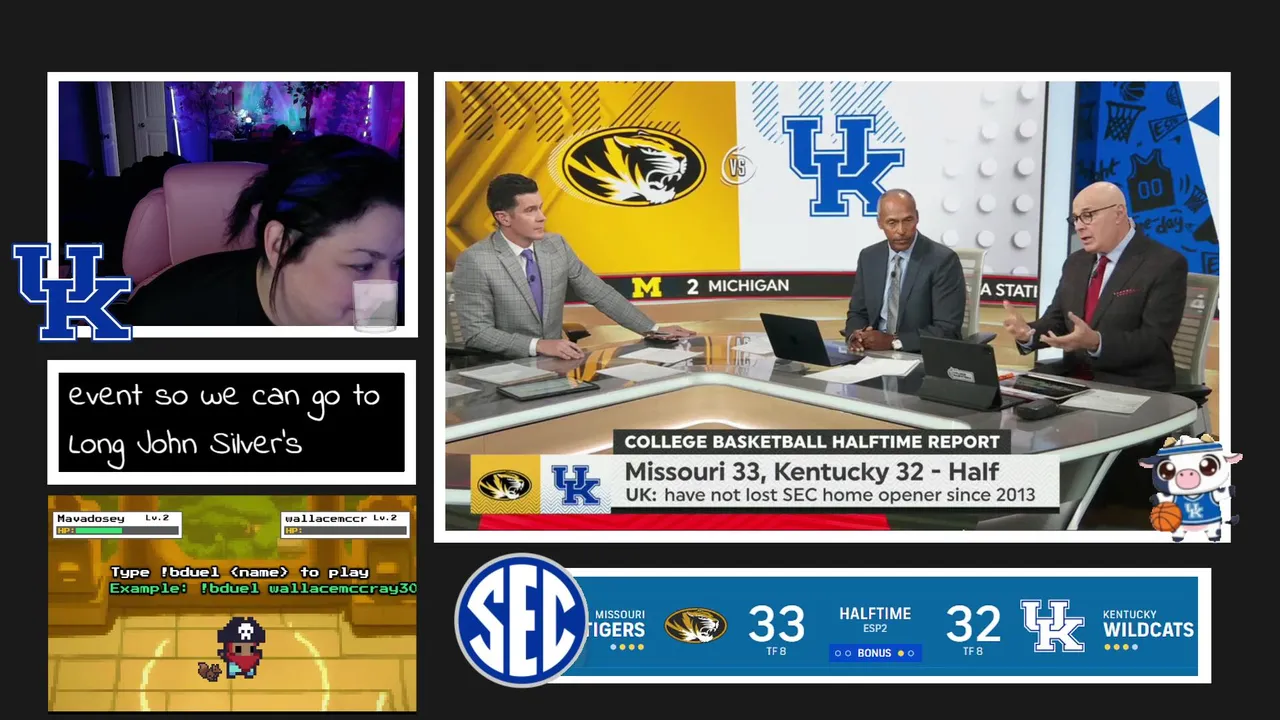Image resolution: width=1280 pixels, height=720 pixels.
Task: Click the Kentucky UK logo in the scoreboard
Action: [1052, 626]
